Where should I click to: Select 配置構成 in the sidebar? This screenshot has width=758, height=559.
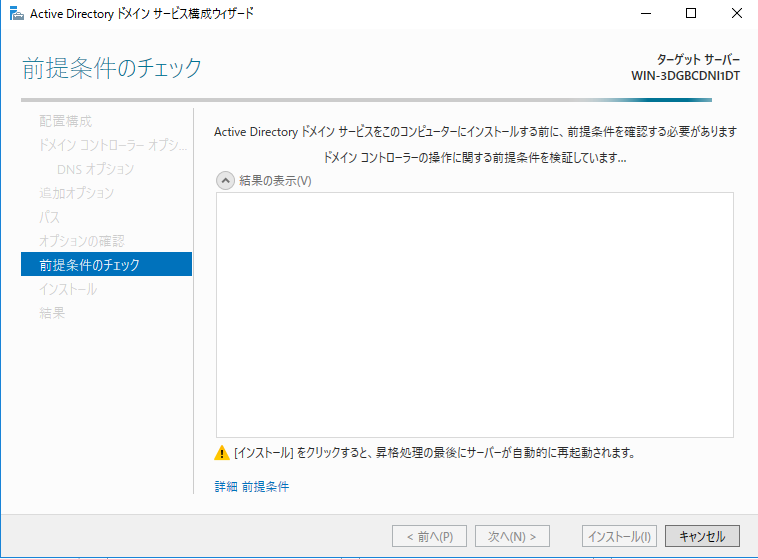point(66,121)
